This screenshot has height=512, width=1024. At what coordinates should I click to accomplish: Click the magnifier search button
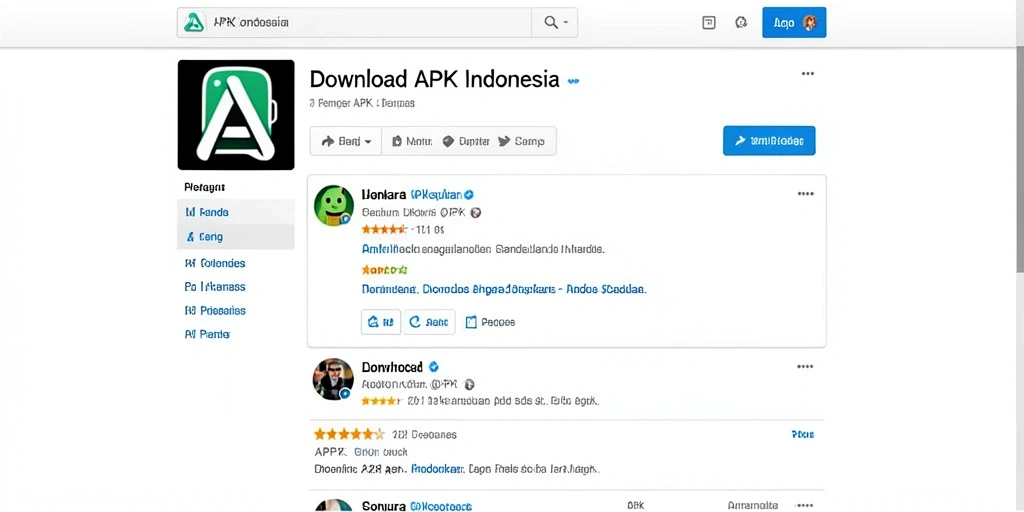(x=551, y=23)
